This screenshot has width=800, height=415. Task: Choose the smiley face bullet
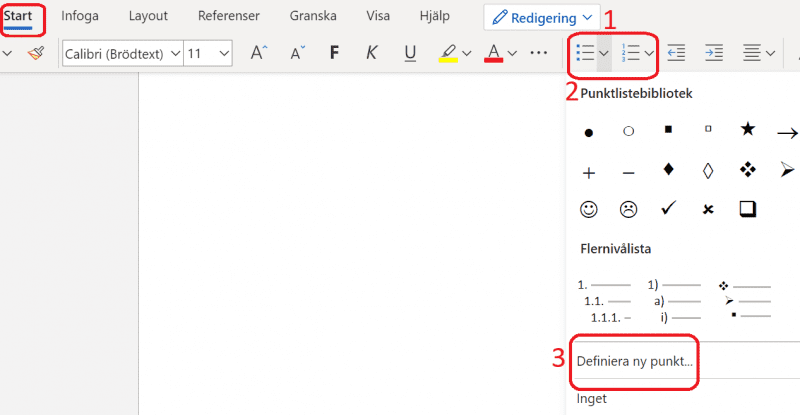coord(589,209)
